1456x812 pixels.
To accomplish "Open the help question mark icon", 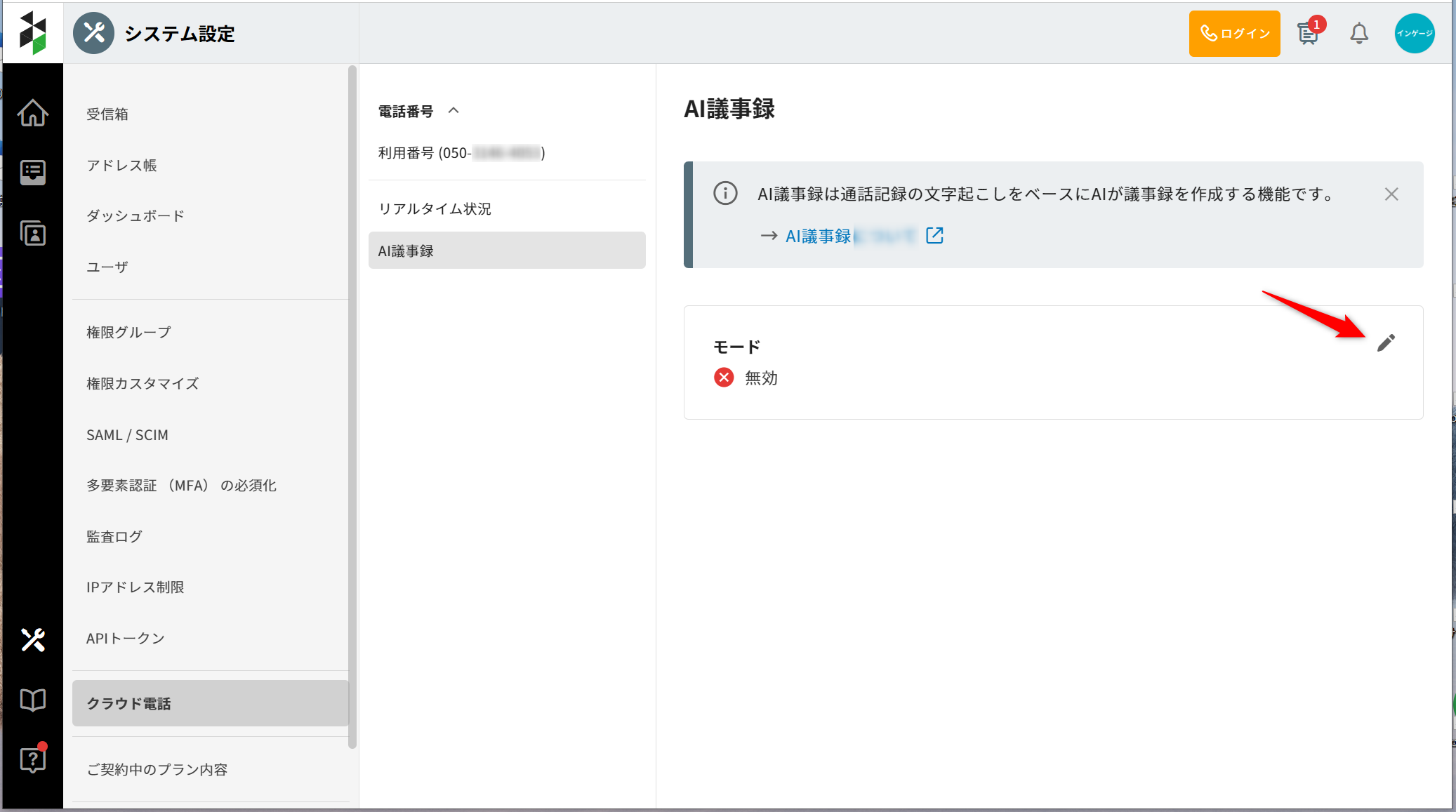I will (33, 759).
